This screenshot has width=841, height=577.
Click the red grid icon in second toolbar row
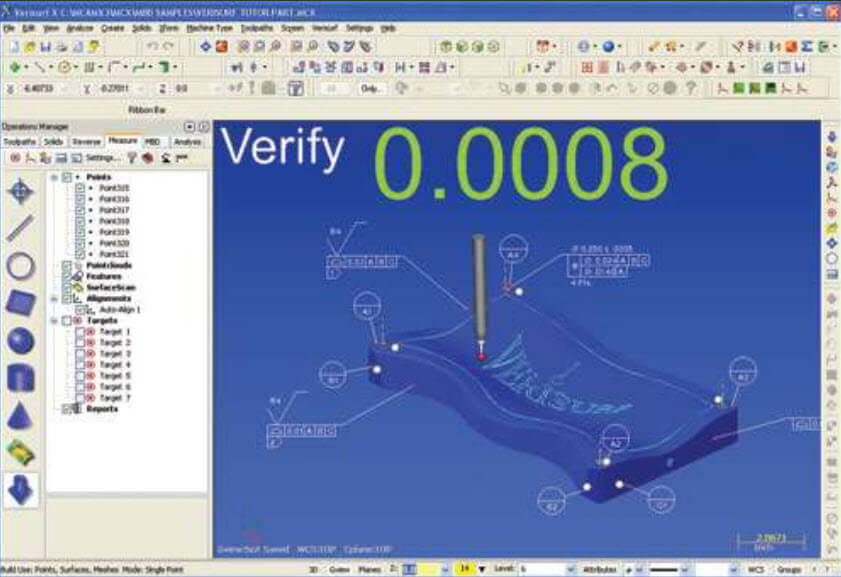pos(587,68)
